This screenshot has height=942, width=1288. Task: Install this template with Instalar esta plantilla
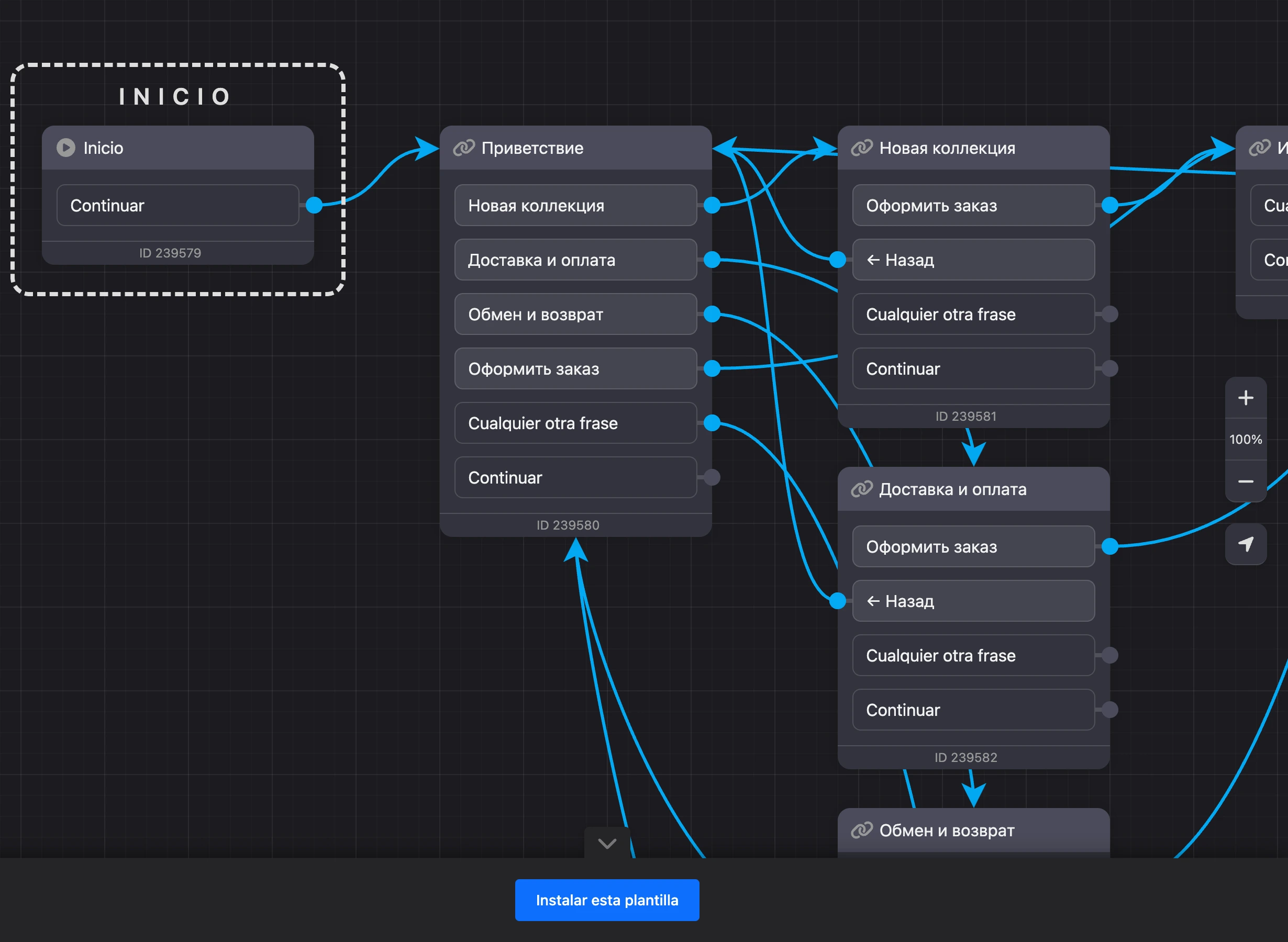[607, 900]
